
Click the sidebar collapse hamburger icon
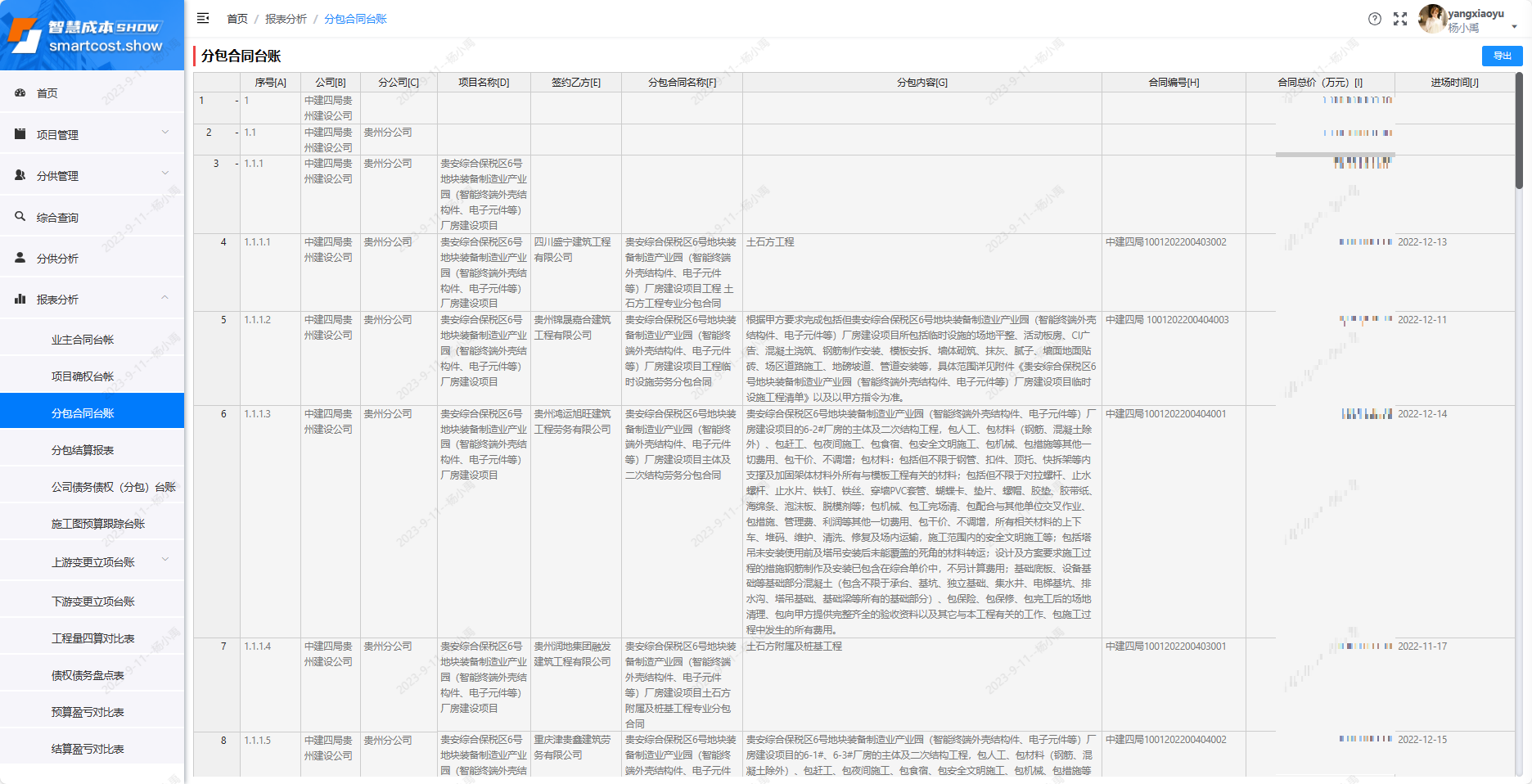coord(203,18)
